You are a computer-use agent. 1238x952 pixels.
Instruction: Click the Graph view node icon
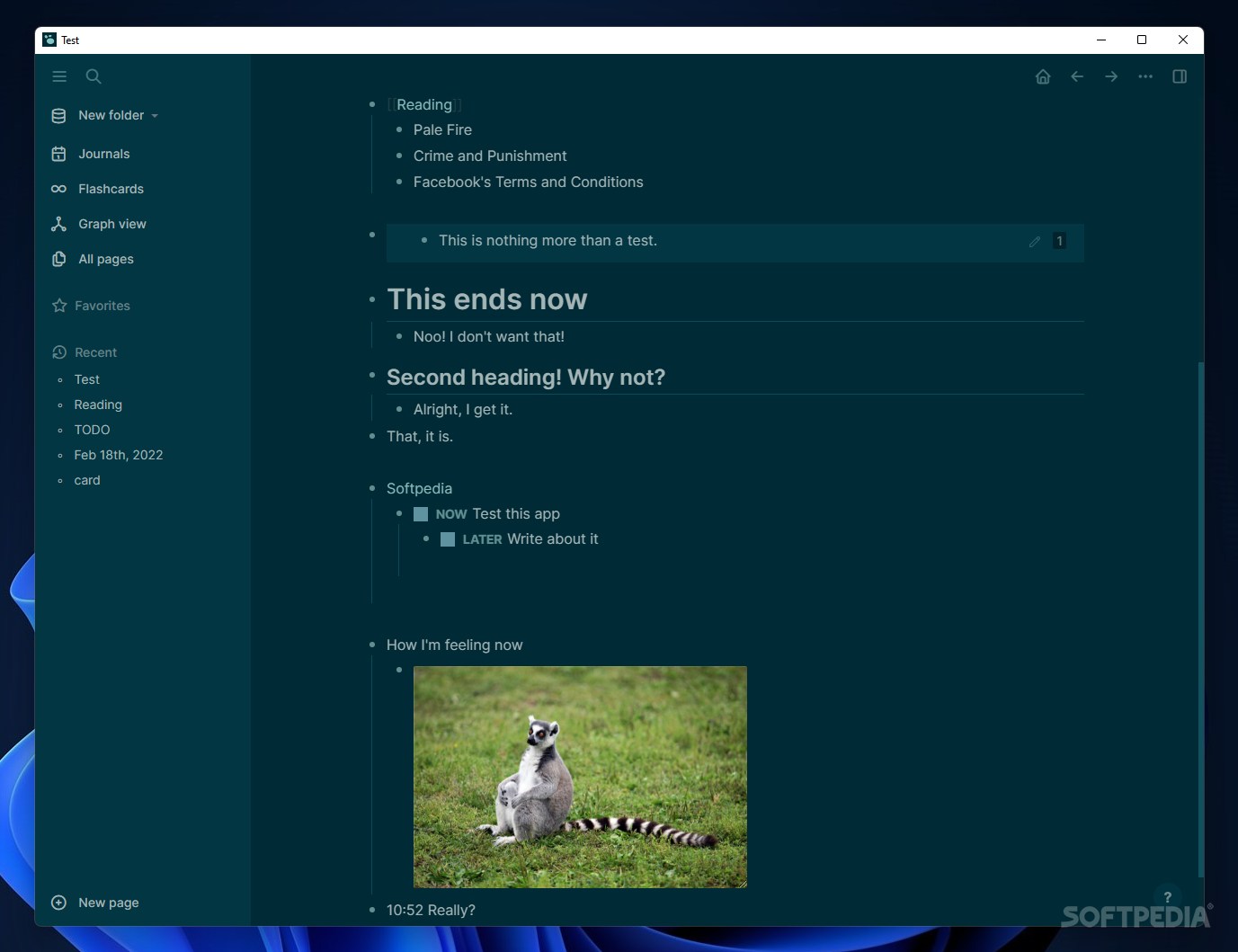[x=58, y=224]
